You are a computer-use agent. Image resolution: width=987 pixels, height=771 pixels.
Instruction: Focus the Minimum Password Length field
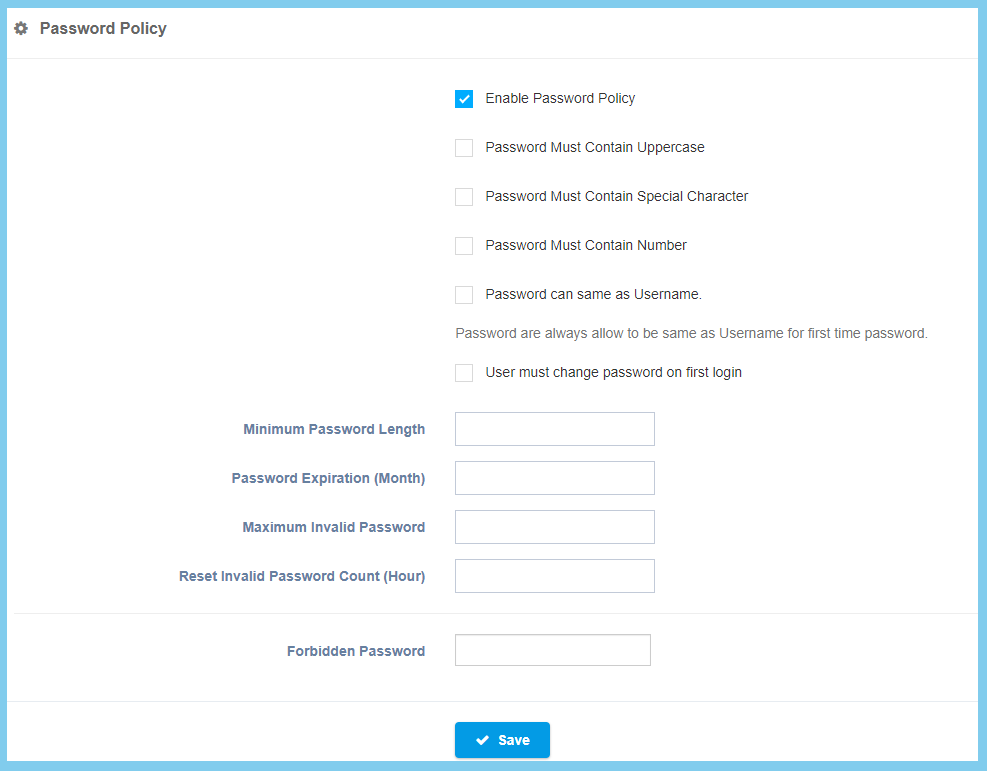[x=554, y=429]
